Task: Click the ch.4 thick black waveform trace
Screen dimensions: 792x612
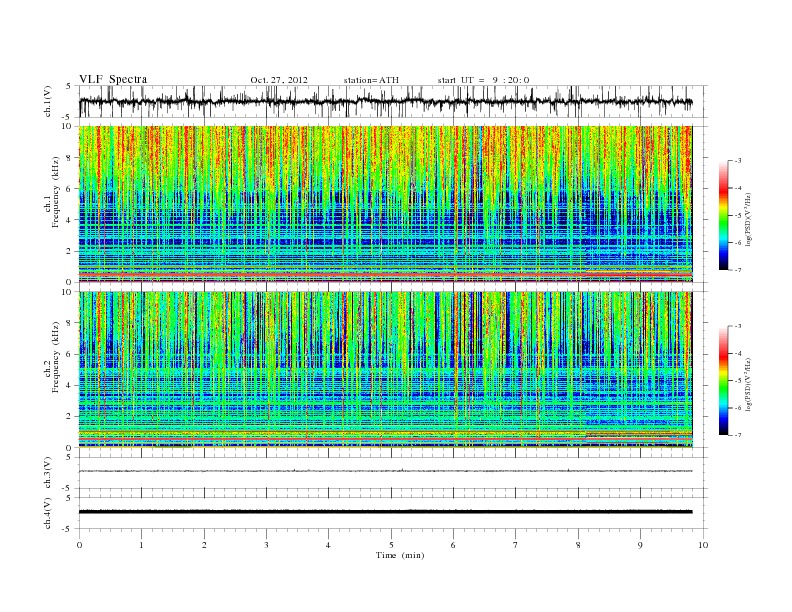Action: [385, 512]
